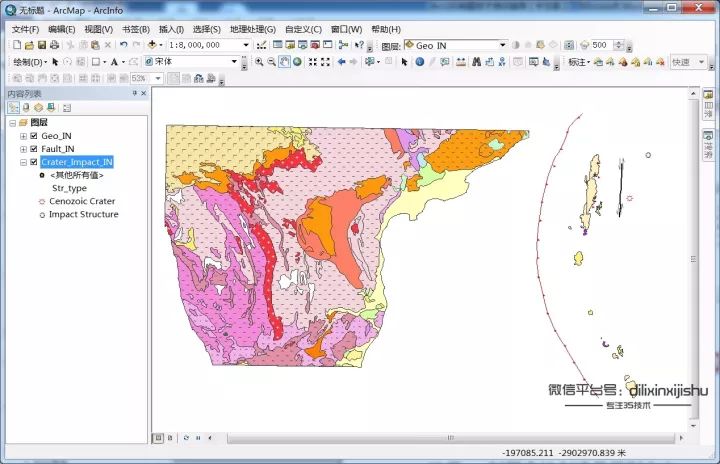The height and width of the screenshot is (464, 720).
Task: Open the 文件(F) menu
Action: click(x=27, y=29)
